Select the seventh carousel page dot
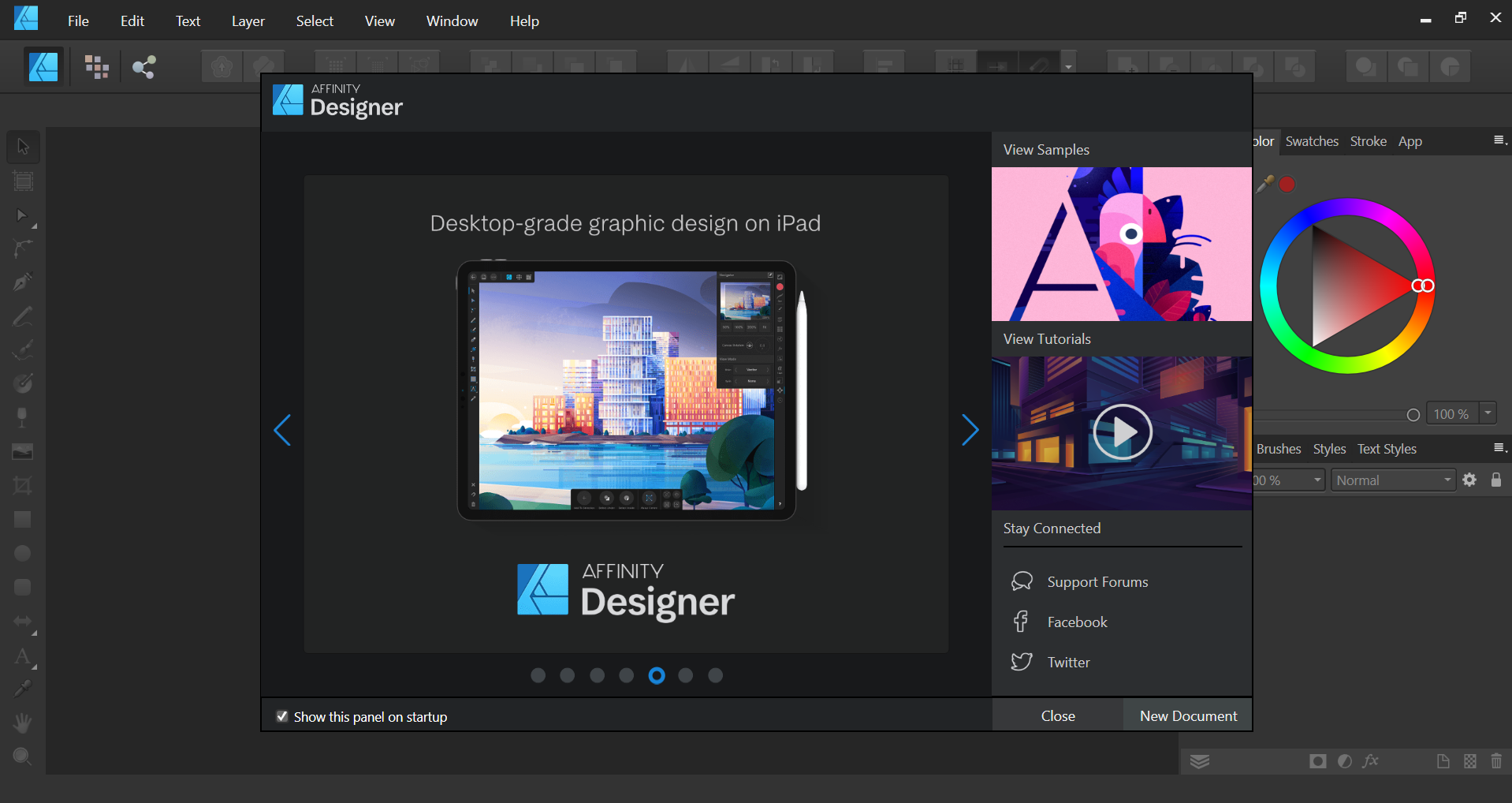The image size is (1512, 803). (716, 675)
